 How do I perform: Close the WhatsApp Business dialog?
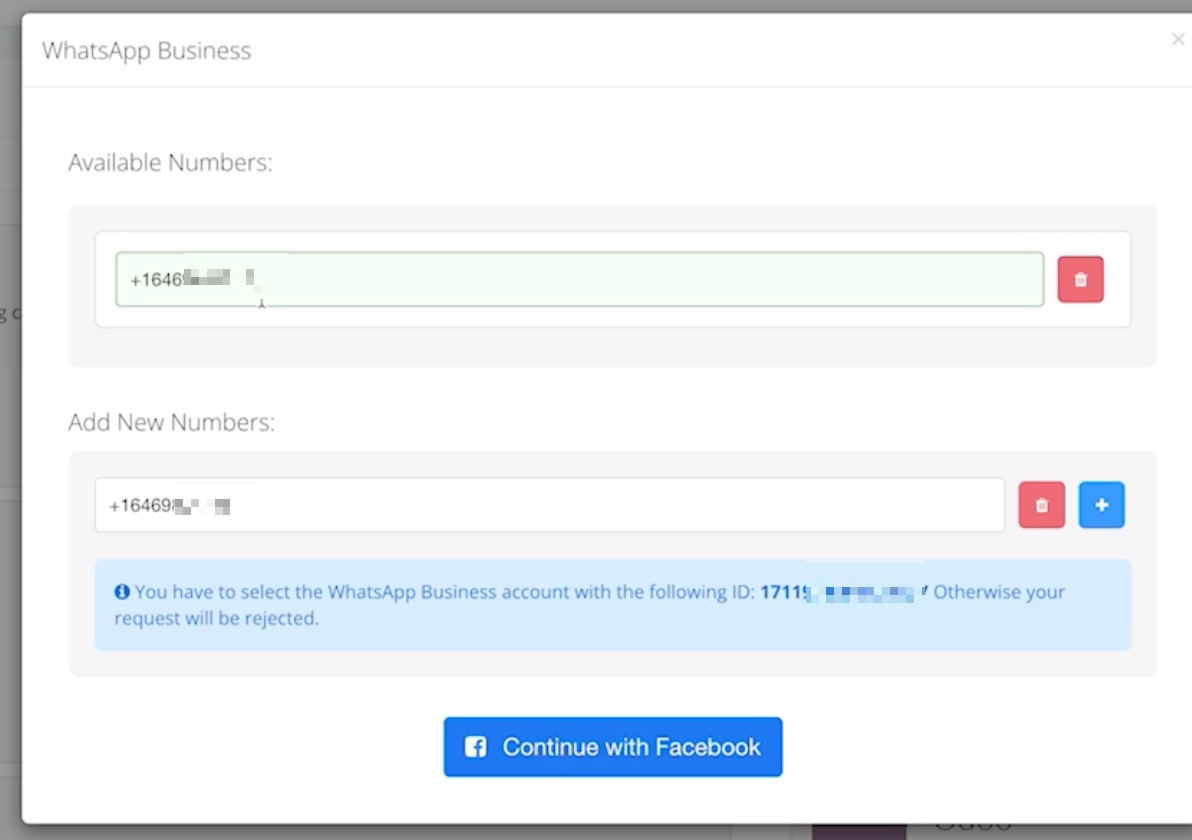[x=1178, y=39]
